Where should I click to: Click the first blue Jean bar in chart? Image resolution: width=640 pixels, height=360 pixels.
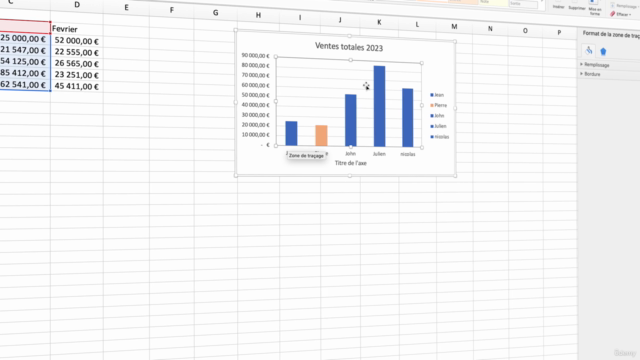pos(291,133)
